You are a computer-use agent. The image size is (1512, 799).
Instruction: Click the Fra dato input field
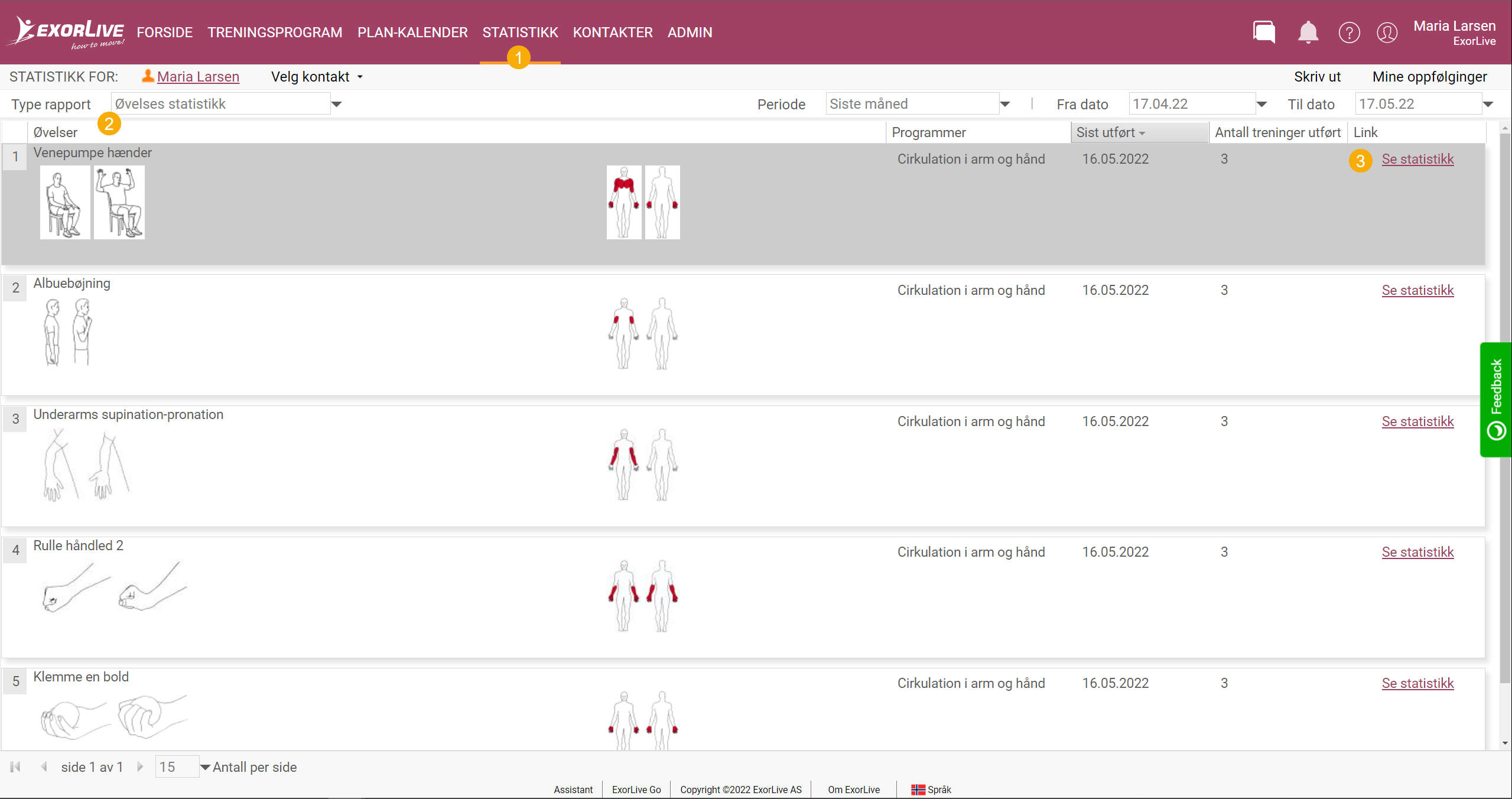click(x=1192, y=104)
